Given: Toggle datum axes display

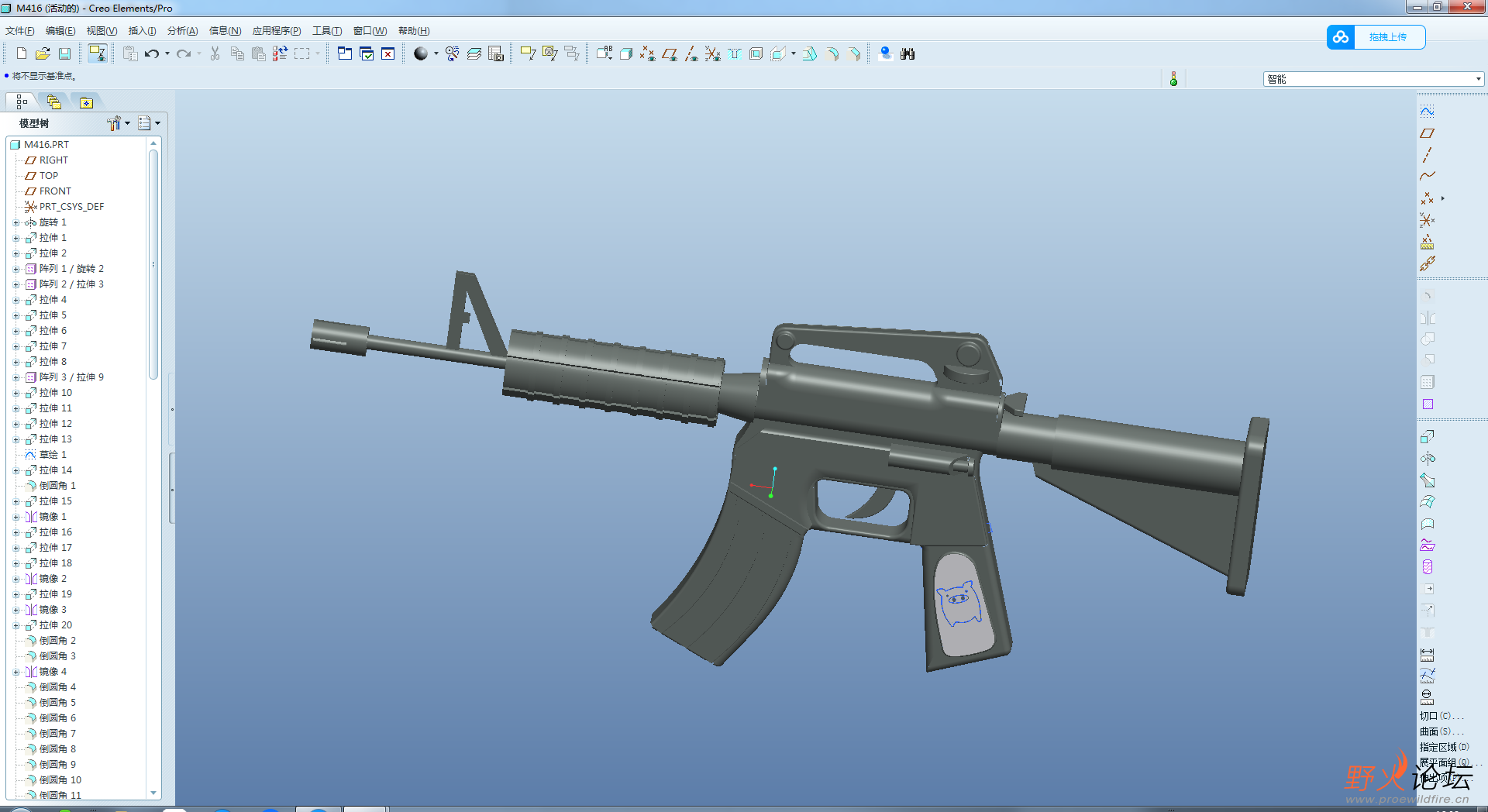Looking at the screenshot, I should click(x=691, y=53).
